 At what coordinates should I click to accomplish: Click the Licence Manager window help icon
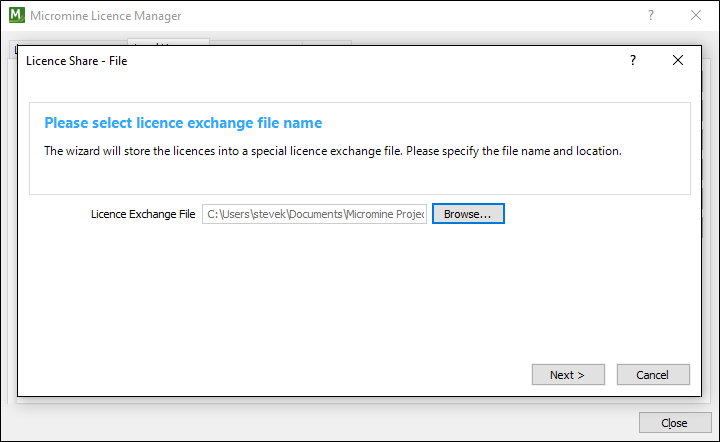point(651,16)
